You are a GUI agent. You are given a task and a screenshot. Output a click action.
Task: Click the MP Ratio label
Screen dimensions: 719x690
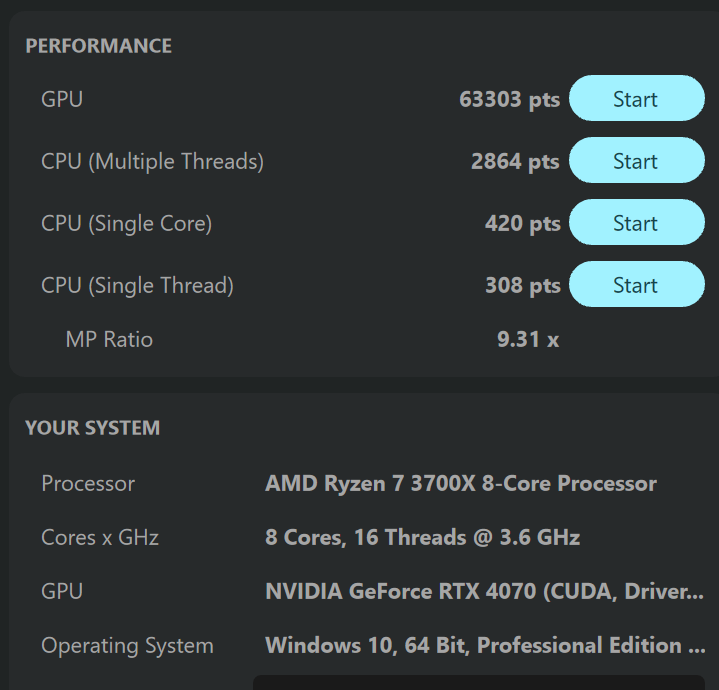[109, 340]
